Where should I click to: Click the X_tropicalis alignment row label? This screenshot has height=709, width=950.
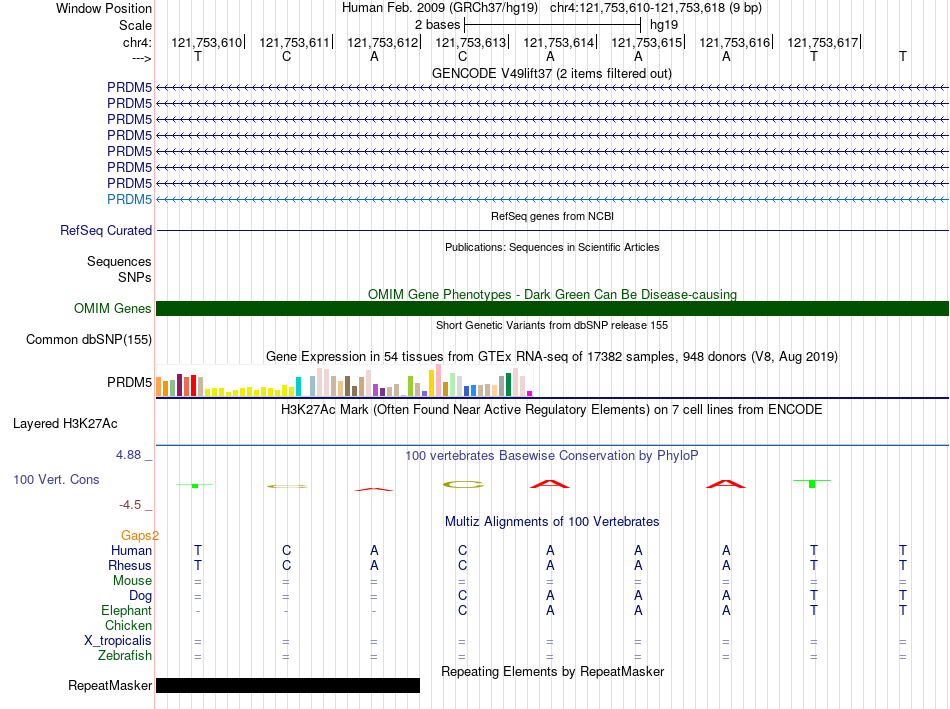click(x=118, y=641)
